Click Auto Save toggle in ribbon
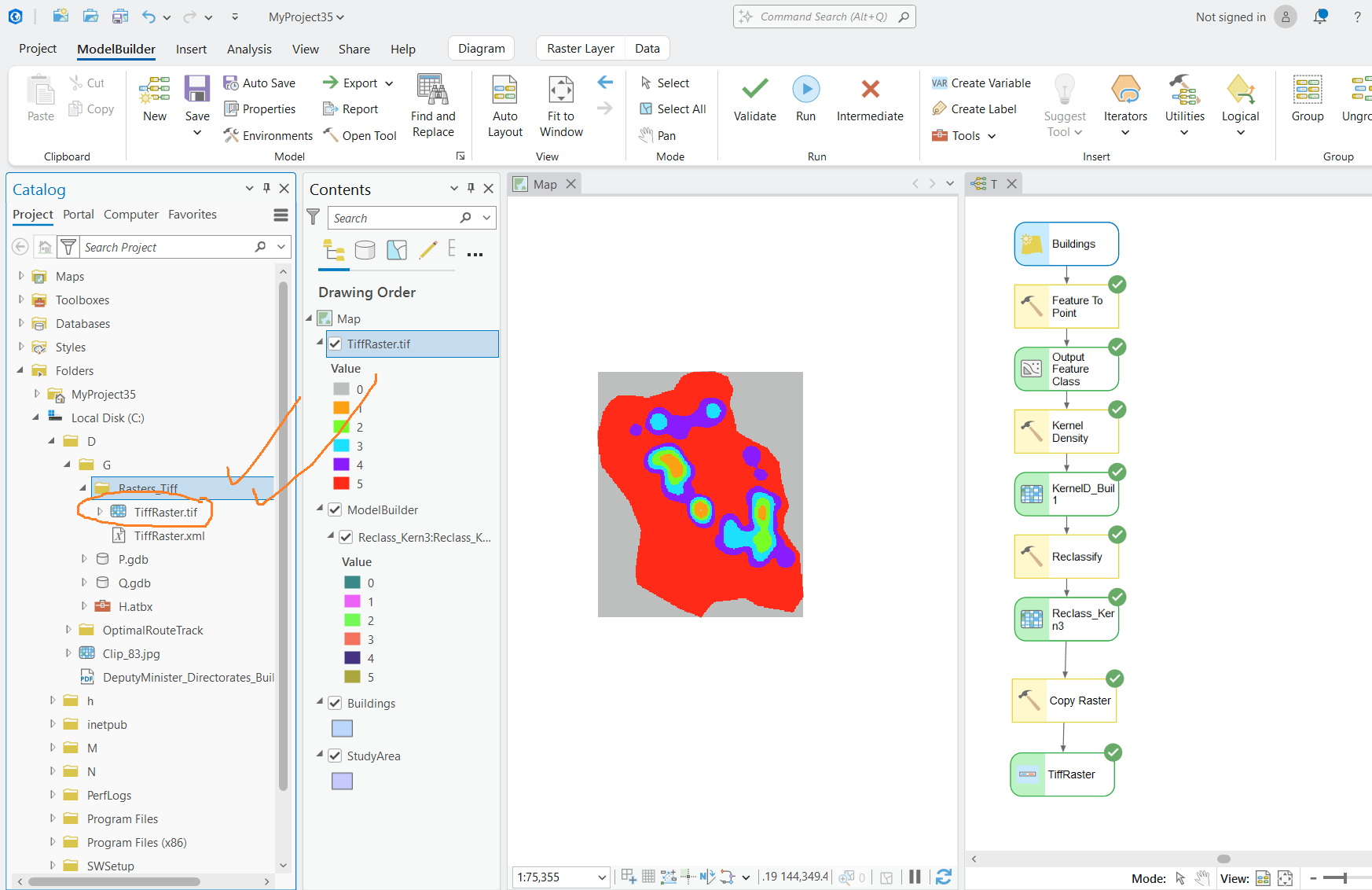The height and width of the screenshot is (890, 1372). (259, 83)
